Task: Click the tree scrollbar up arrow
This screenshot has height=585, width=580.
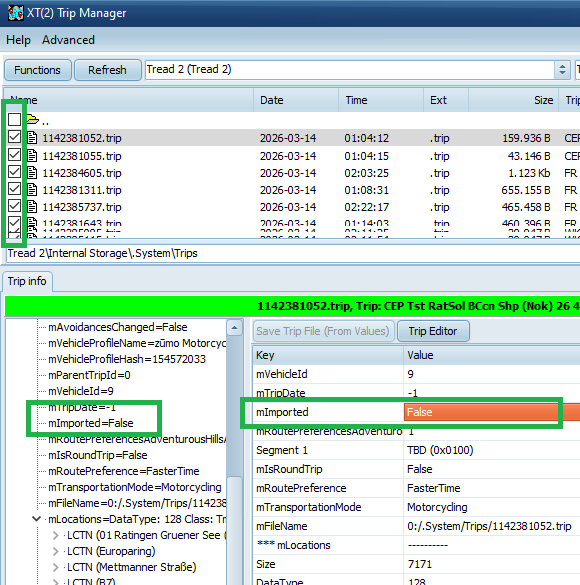Action: pos(234,328)
